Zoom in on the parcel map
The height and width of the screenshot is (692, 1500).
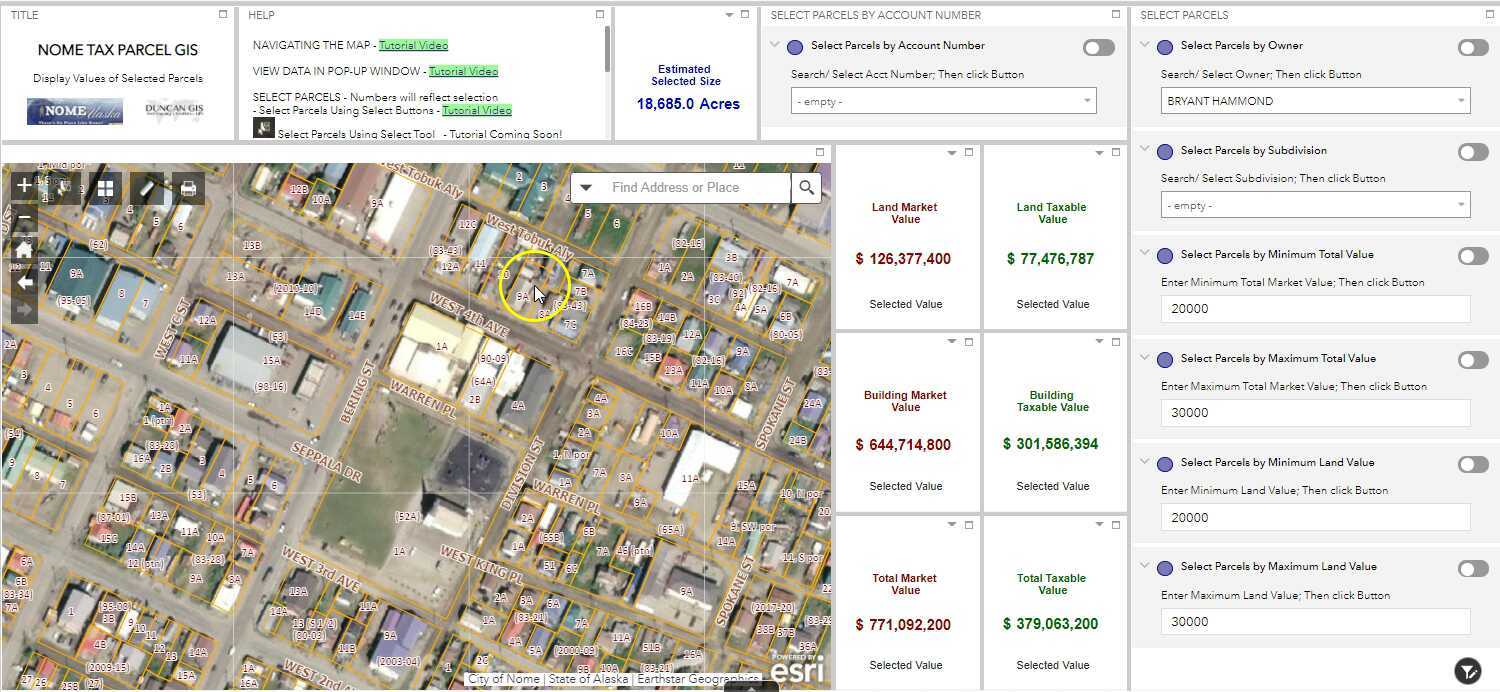24,186
